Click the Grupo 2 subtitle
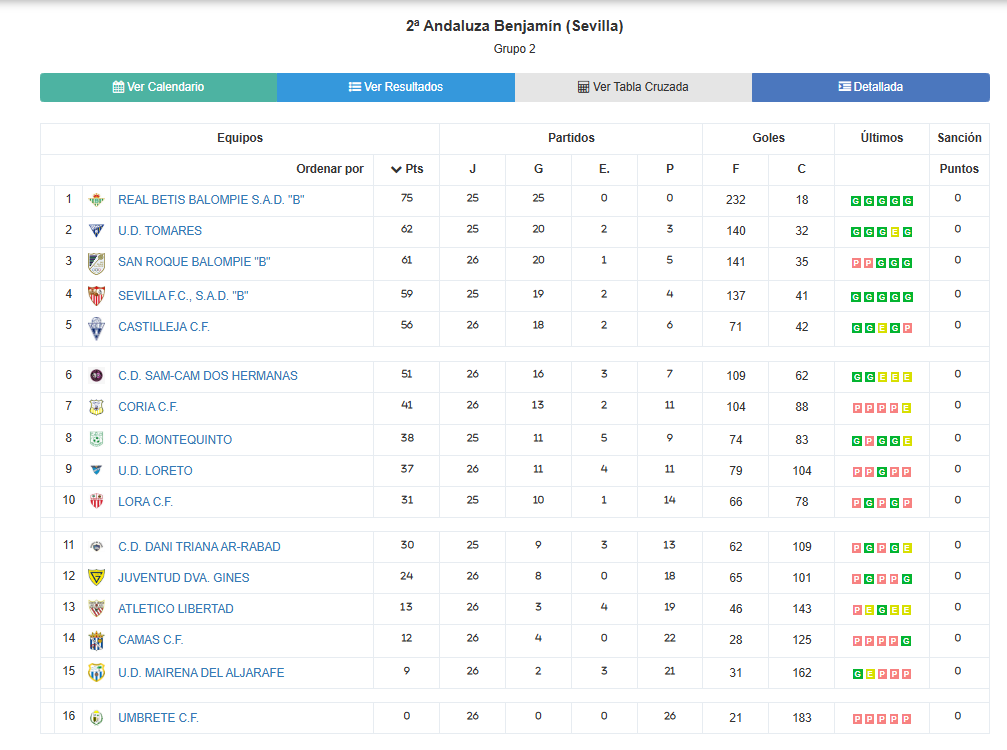This screenshot has width=1007, height=750. (x=514, y=49)
